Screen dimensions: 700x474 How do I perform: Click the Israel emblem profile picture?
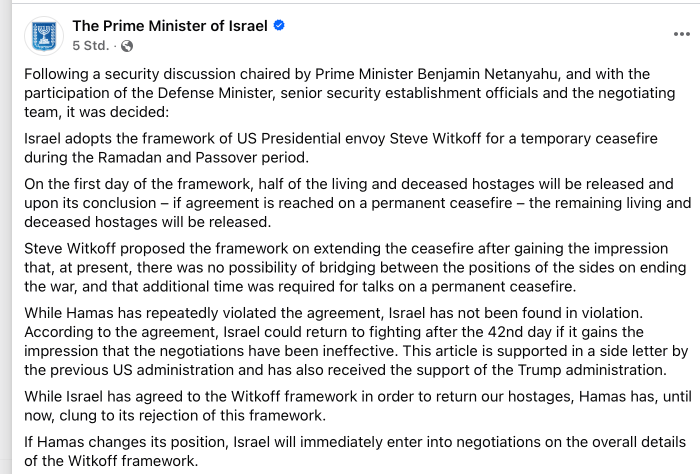(42, 35)
